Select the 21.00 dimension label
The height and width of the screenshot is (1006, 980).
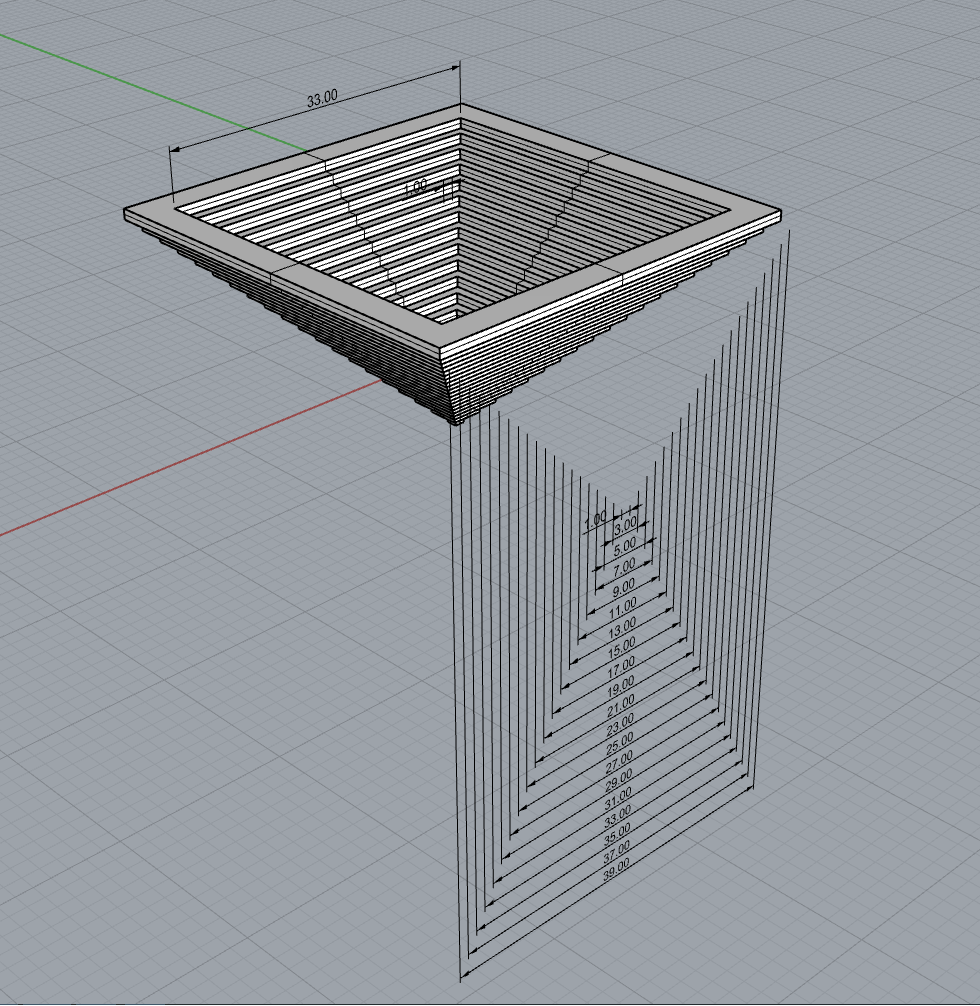coord(620,705)
